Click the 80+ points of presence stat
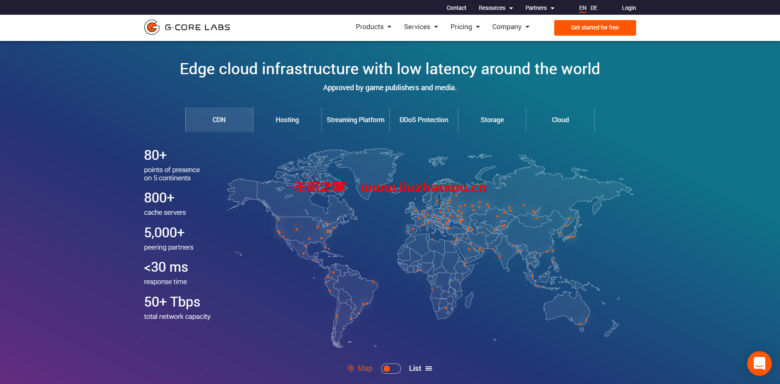This screenshot has width=780, height=384. [x=172, y=165]
